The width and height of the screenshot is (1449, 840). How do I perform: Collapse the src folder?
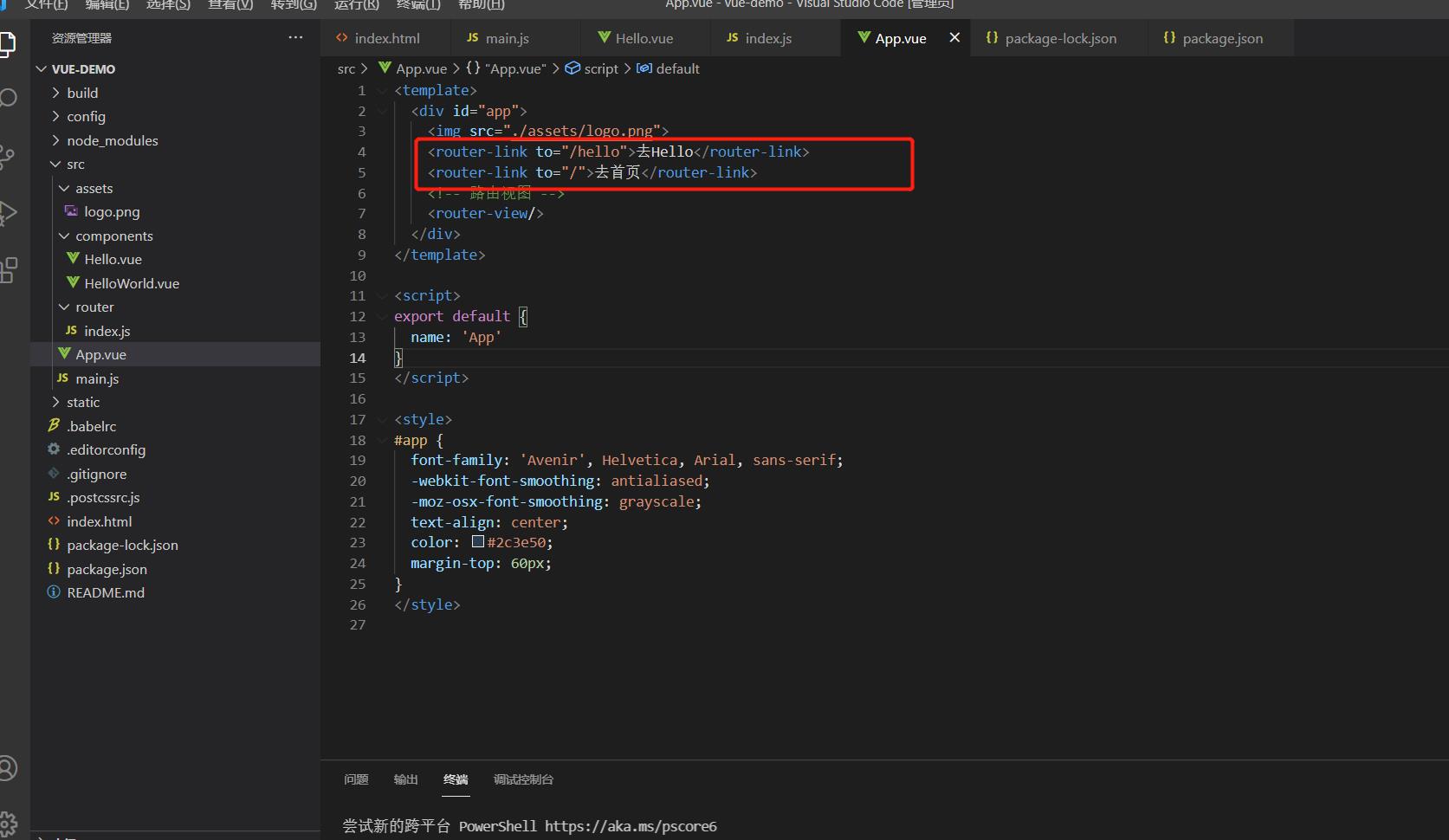click(x=56, y=164)
